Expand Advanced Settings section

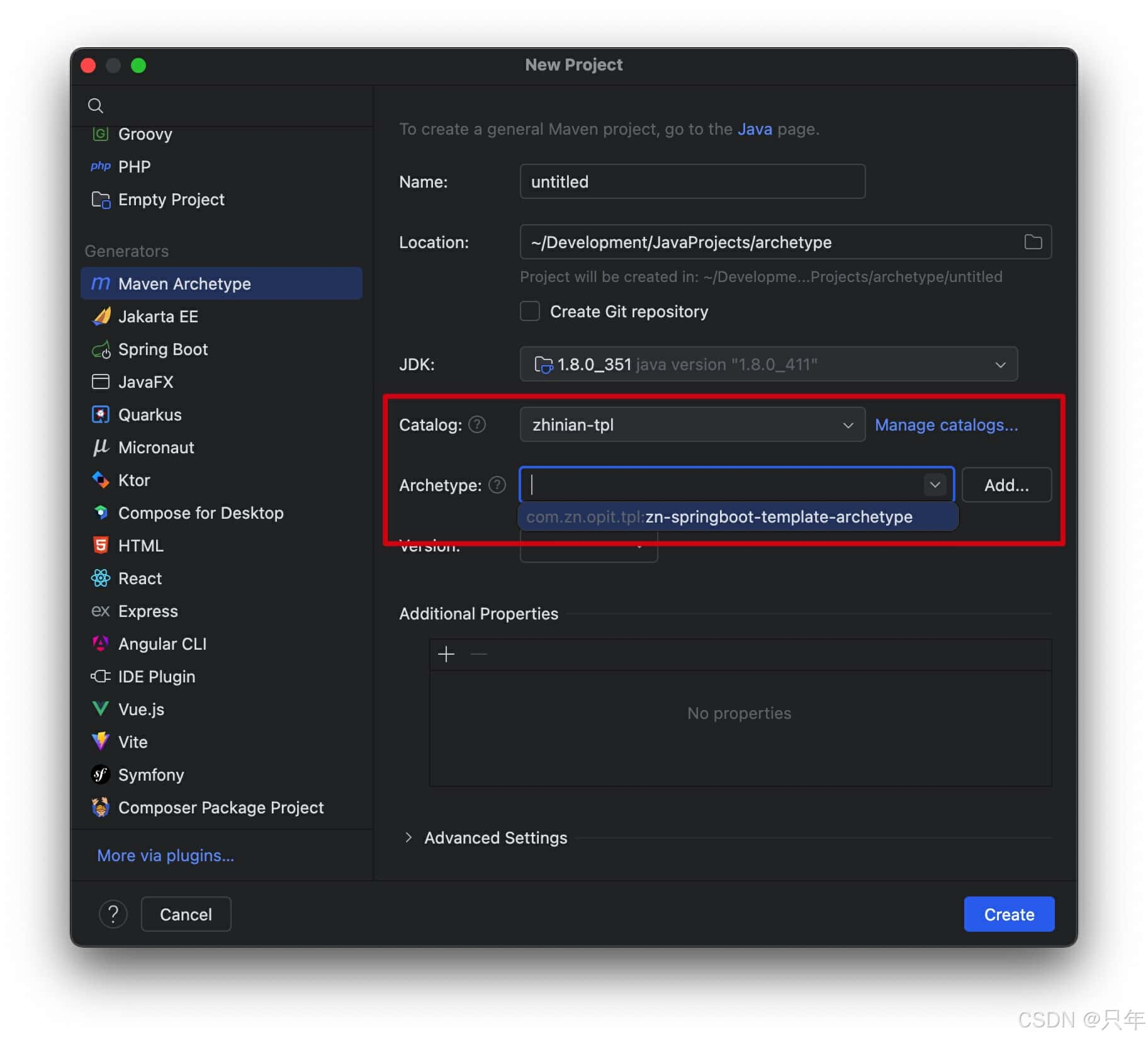click(x=408, y=837)
